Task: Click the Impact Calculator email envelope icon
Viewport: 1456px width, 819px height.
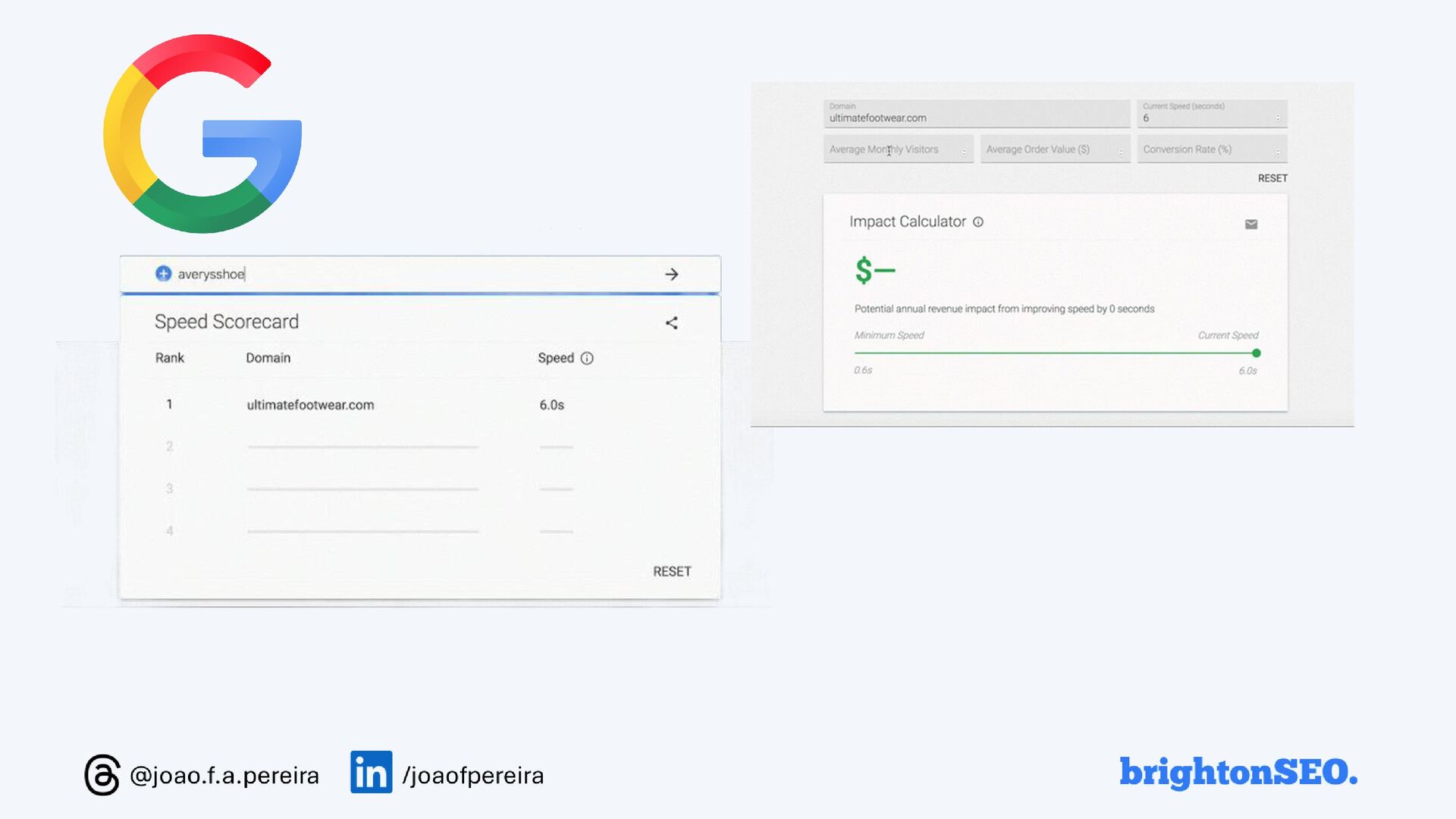Action: pyautogui.click(x=1251, y=224)
